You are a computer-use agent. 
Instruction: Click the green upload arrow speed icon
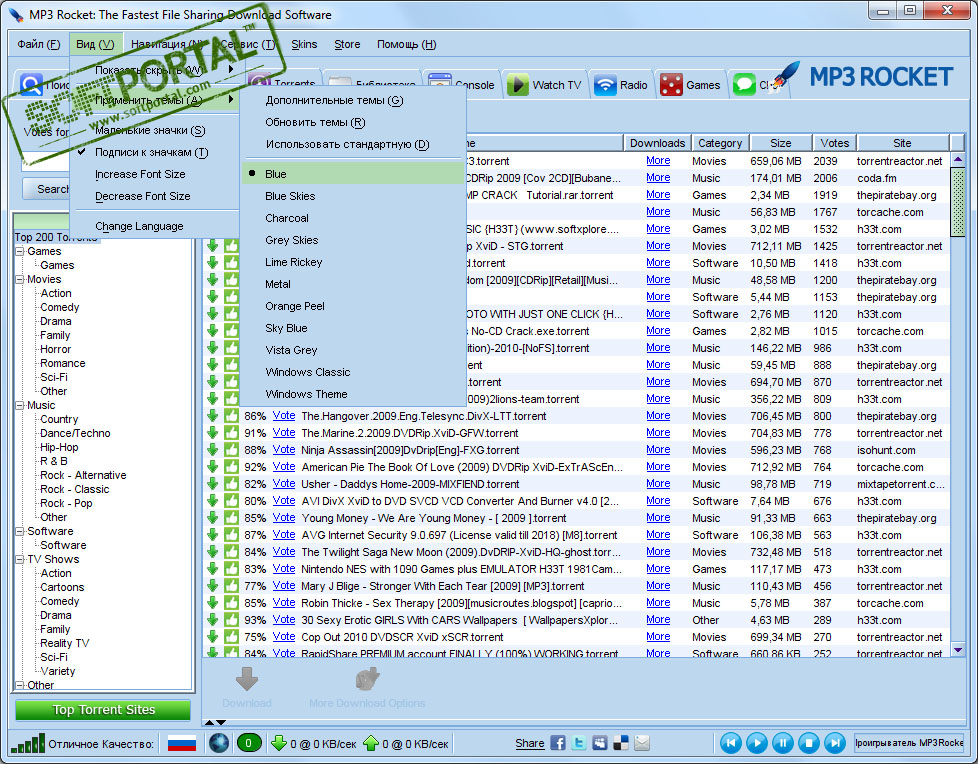pos(371,743)
